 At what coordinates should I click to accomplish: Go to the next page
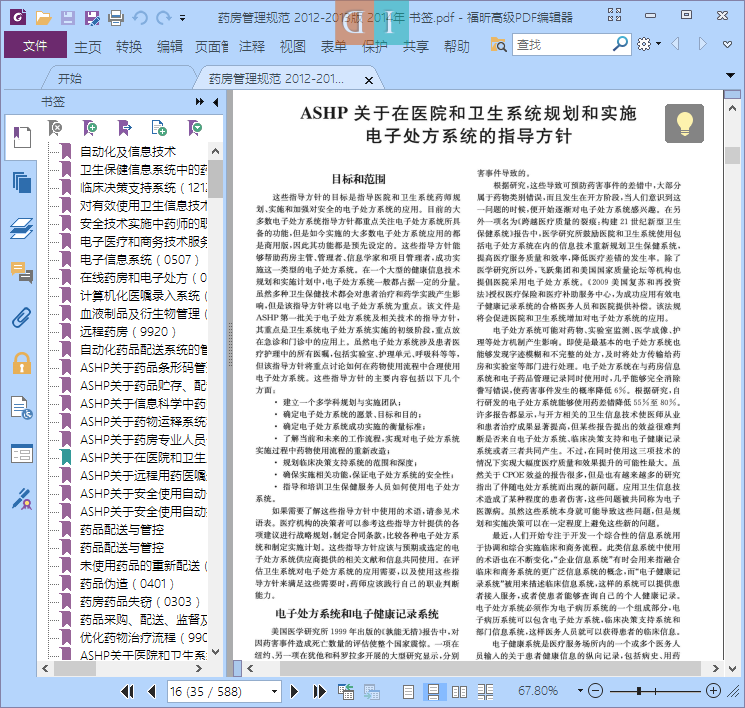[x=294, y=691]
